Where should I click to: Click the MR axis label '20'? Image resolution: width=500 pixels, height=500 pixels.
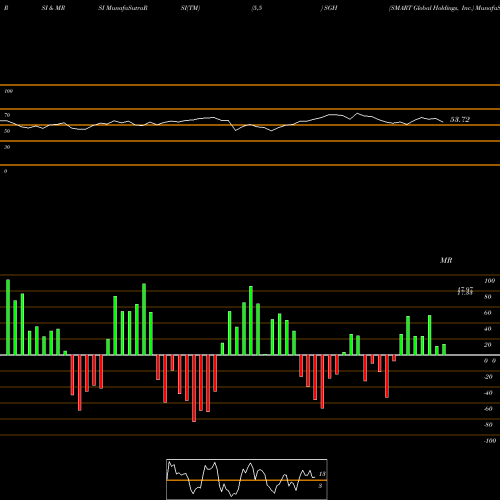[488, 345]
